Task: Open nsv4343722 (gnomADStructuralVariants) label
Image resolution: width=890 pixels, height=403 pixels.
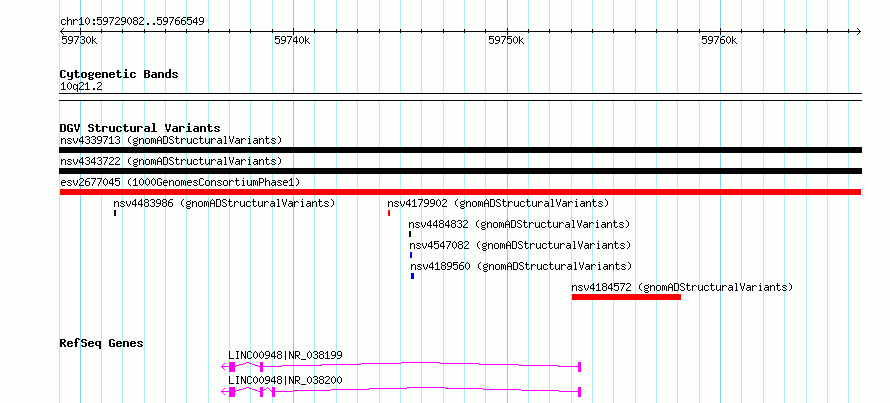Action: (171, 161)
